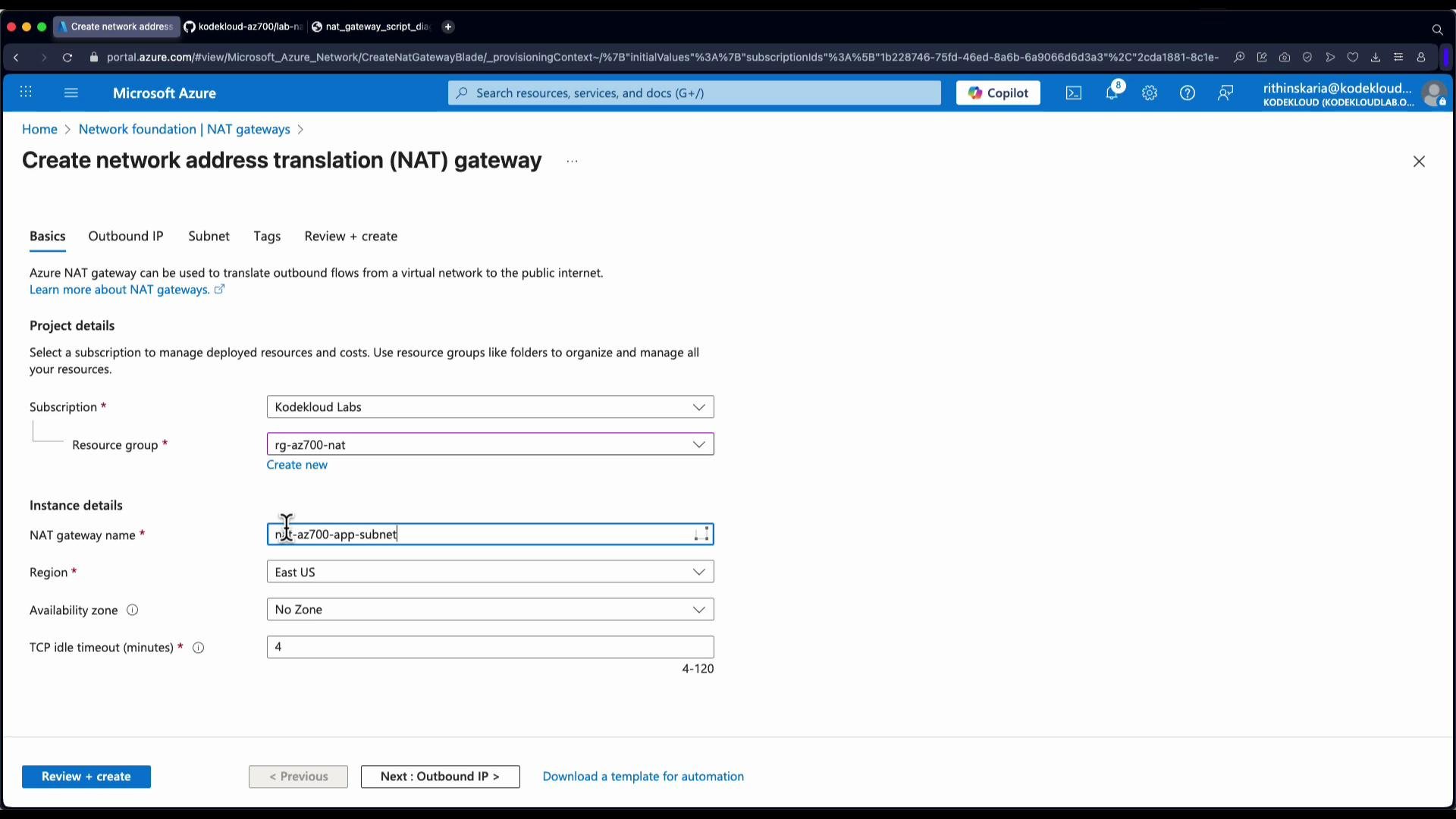This screenshot has height=819, width=1456.
Task: Click the icon inside NAT gateway name field
Action: [x=701, y=535]
